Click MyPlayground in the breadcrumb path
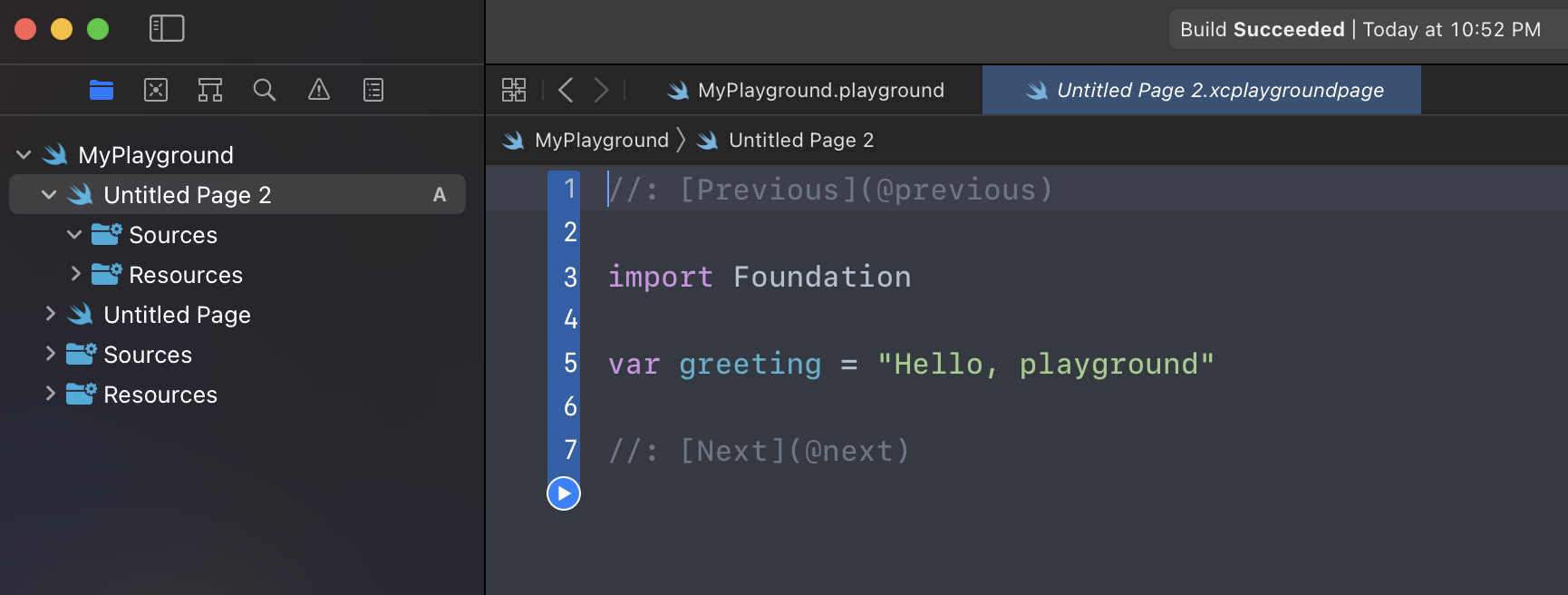 click(x=601, y=141)
